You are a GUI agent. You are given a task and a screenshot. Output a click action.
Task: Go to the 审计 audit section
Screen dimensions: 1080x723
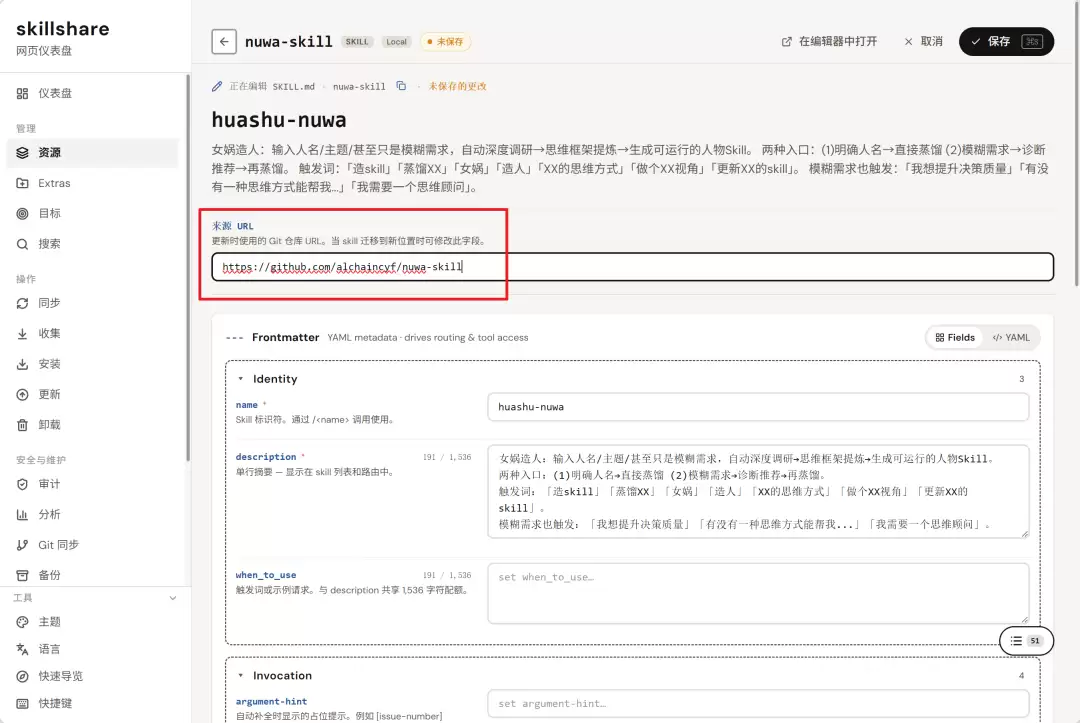pyautogui.click(x=93, y=484)
